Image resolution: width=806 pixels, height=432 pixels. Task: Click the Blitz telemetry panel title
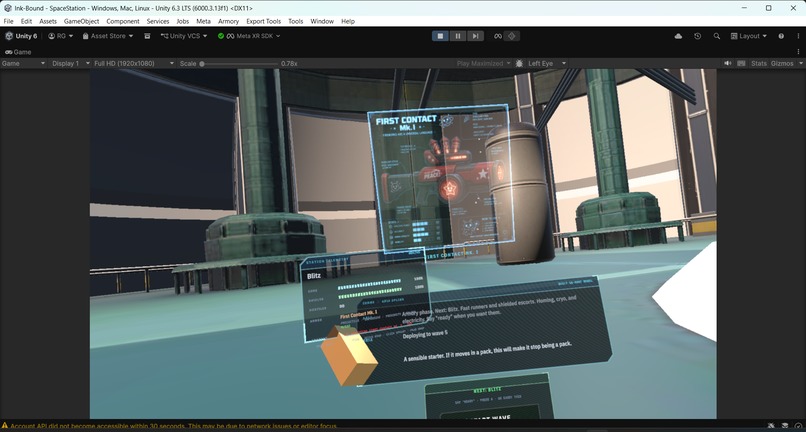314,276
